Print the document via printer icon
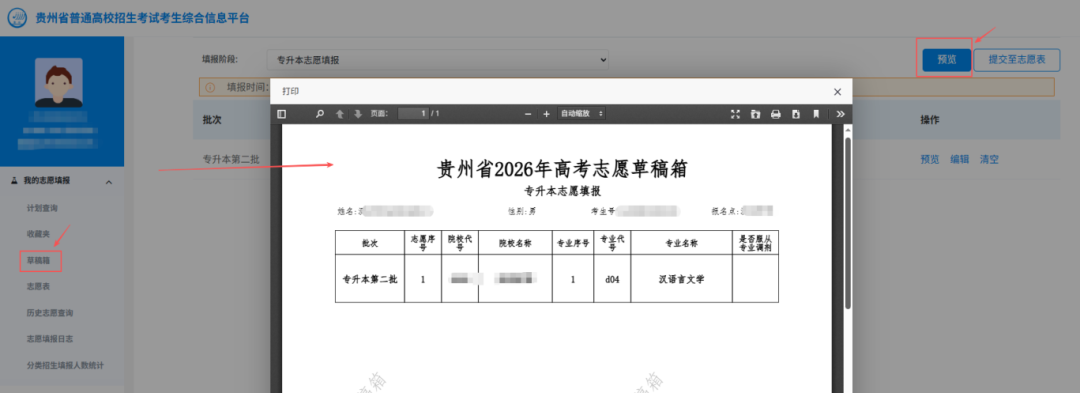This screenshot has height=393, width=1080. 776,114
